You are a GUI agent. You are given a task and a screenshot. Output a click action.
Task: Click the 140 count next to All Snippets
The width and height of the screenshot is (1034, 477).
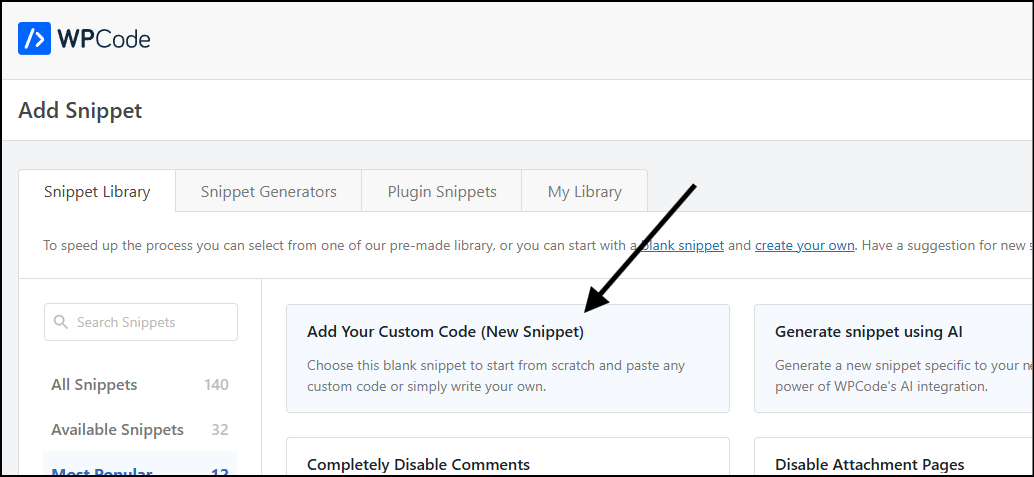(216, 385)
